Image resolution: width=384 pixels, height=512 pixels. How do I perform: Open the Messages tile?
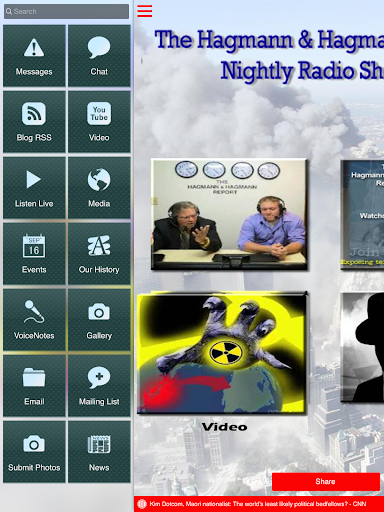click(x=34, y=56)
